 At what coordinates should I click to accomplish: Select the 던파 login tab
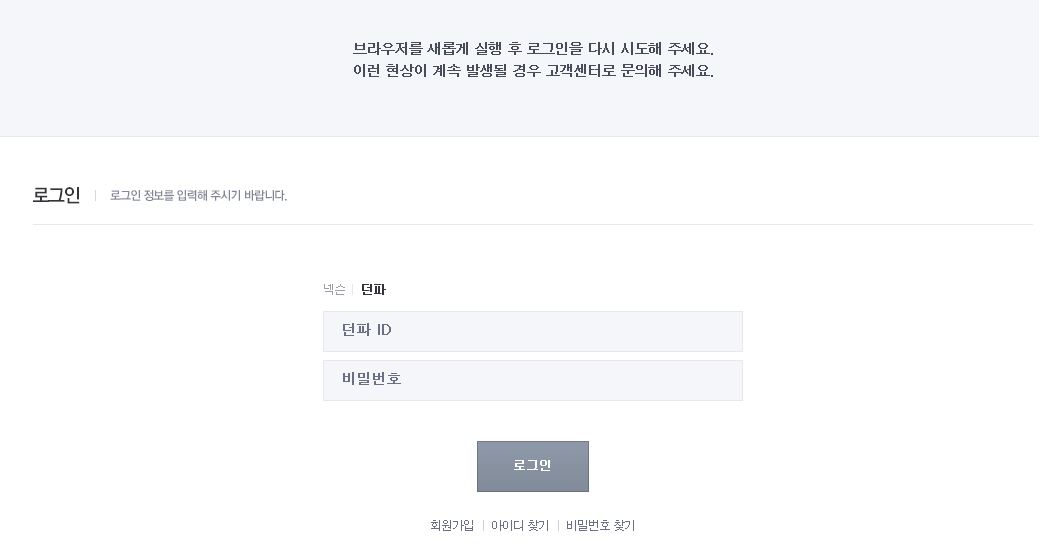373,290
